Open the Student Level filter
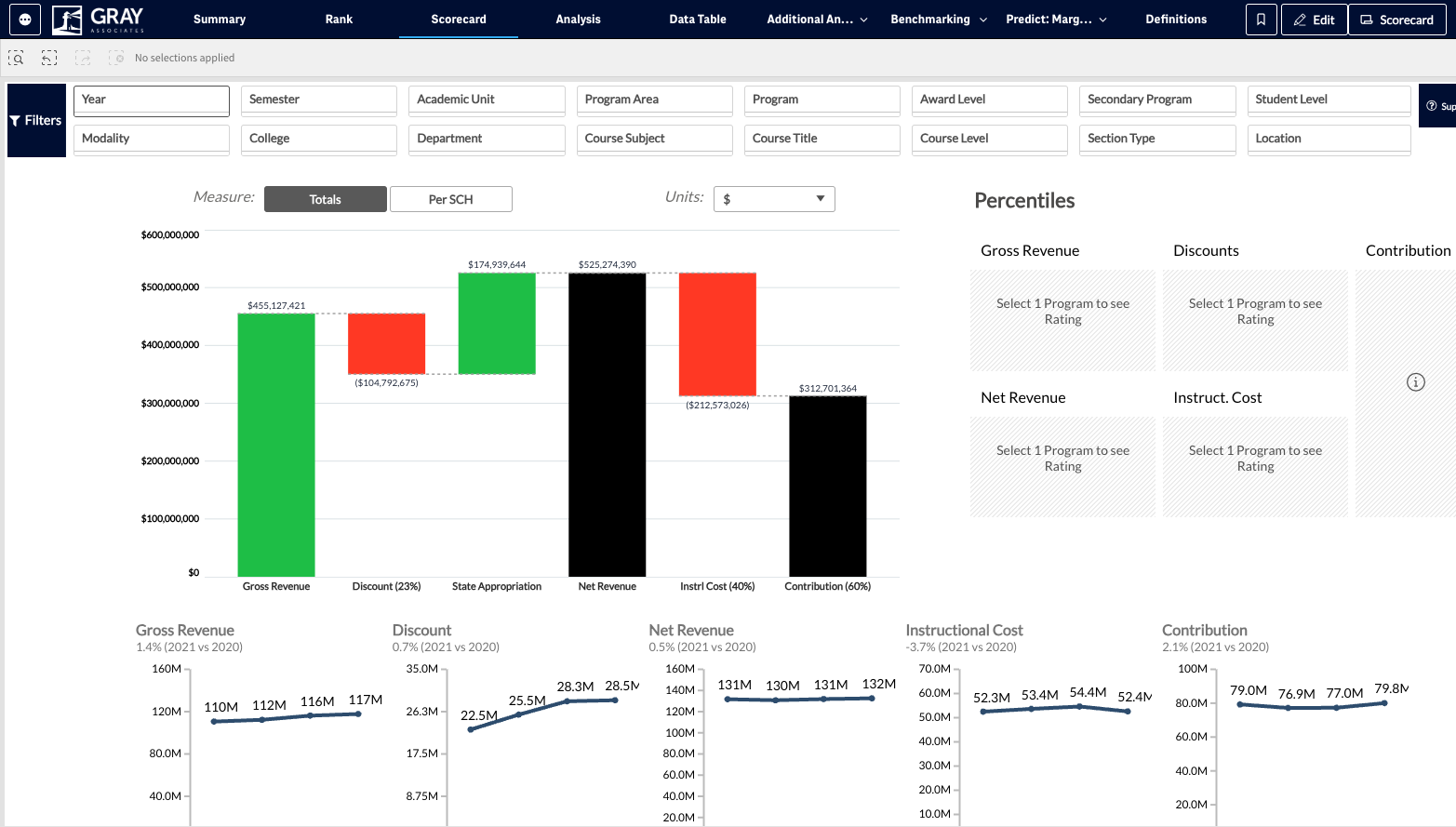 tap(1329, 100)
